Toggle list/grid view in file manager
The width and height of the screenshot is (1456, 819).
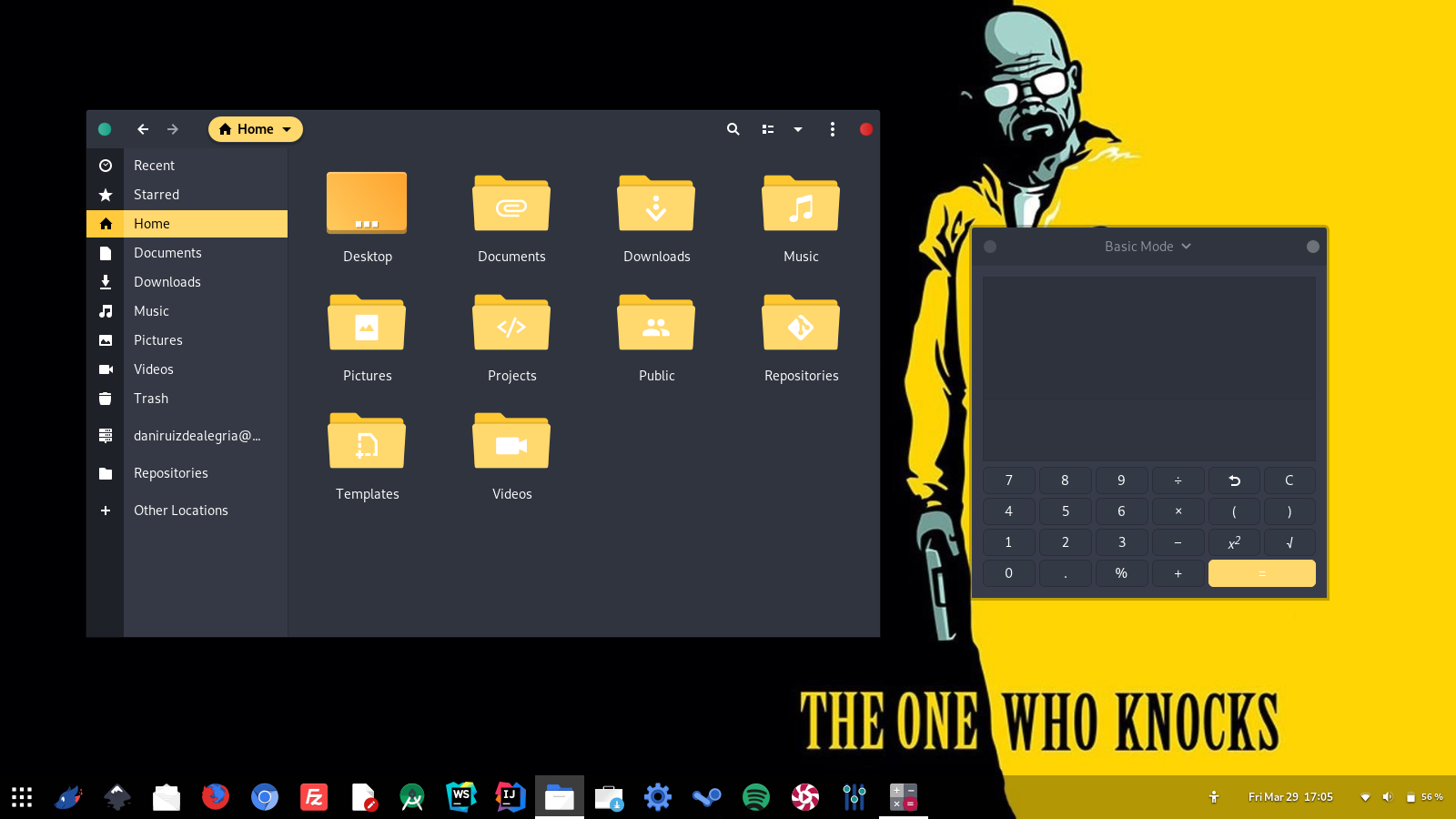point(768,129)
